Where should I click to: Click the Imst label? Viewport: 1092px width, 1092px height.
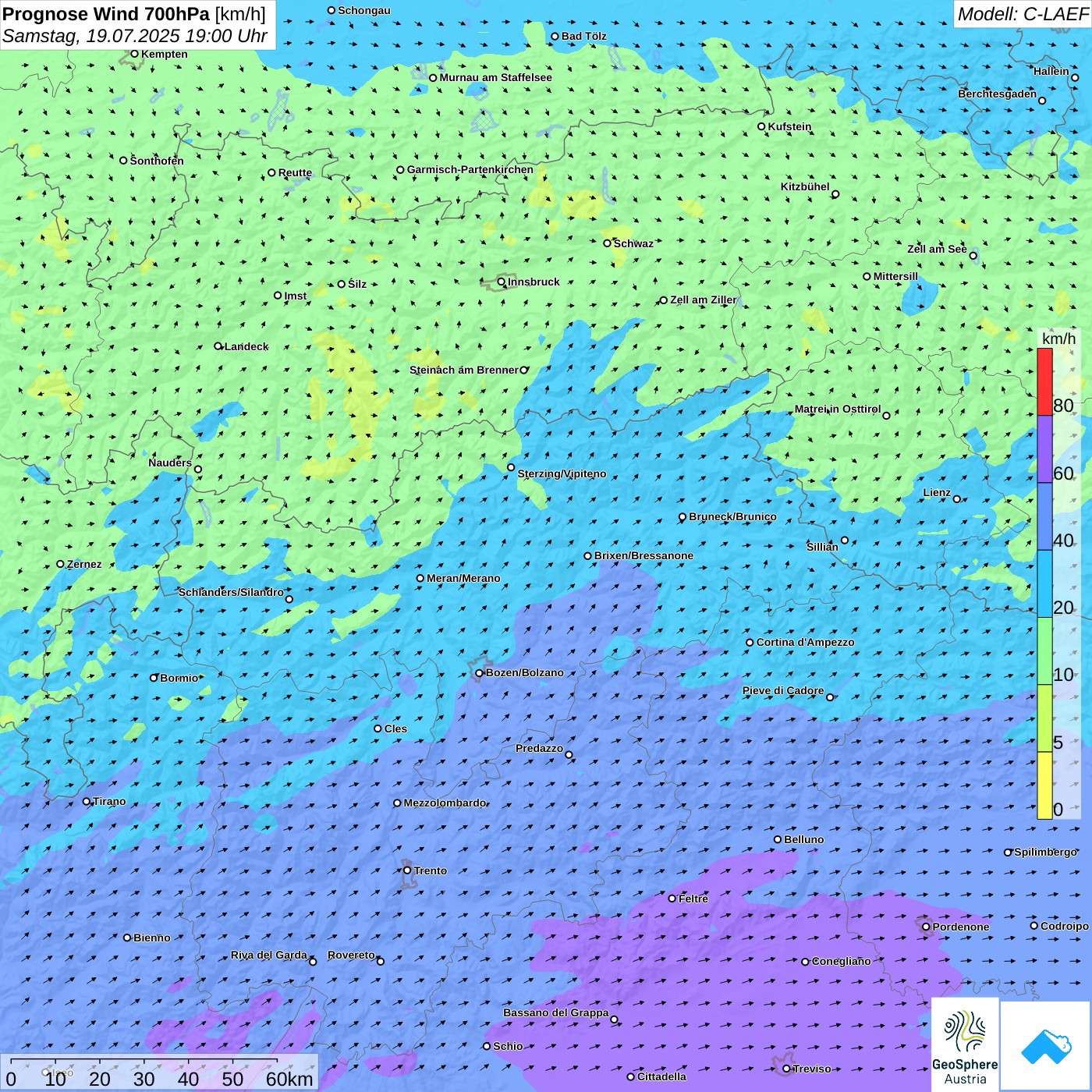(x=296, y=296)
